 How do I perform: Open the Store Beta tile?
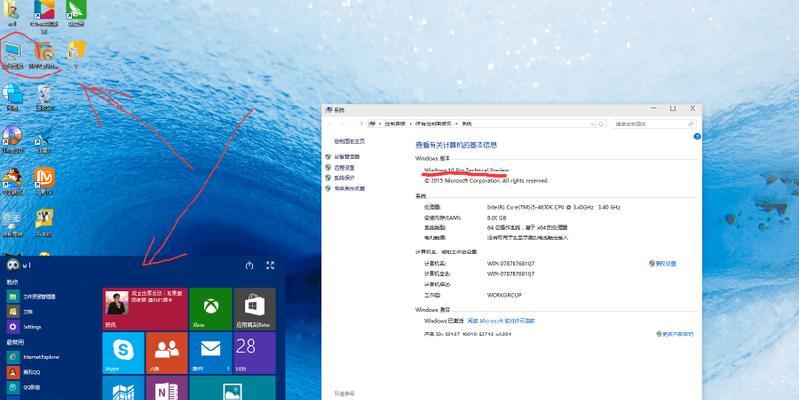coord(255,309)
